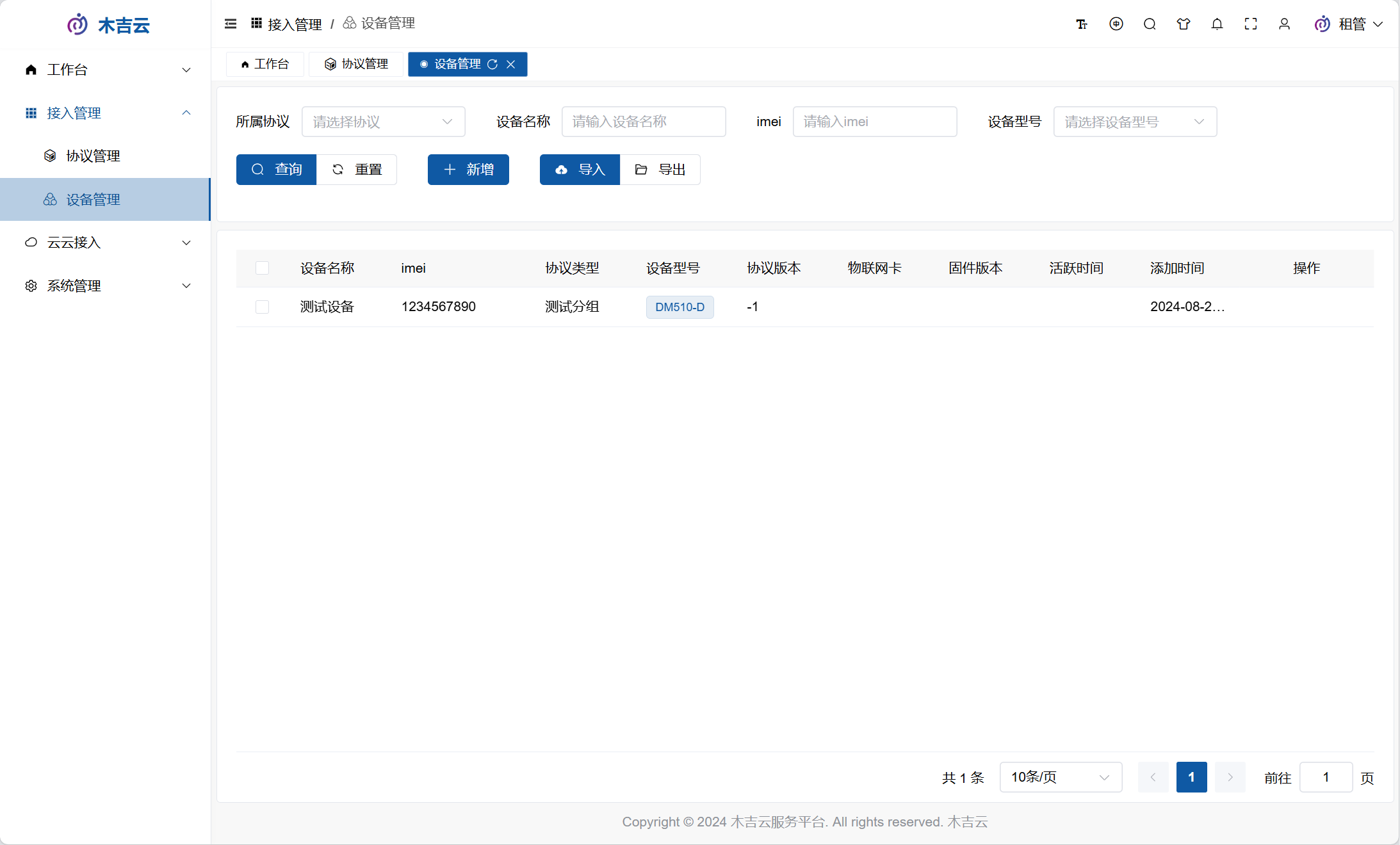Toggle fullscreen mode icon

coord(1251,24)
